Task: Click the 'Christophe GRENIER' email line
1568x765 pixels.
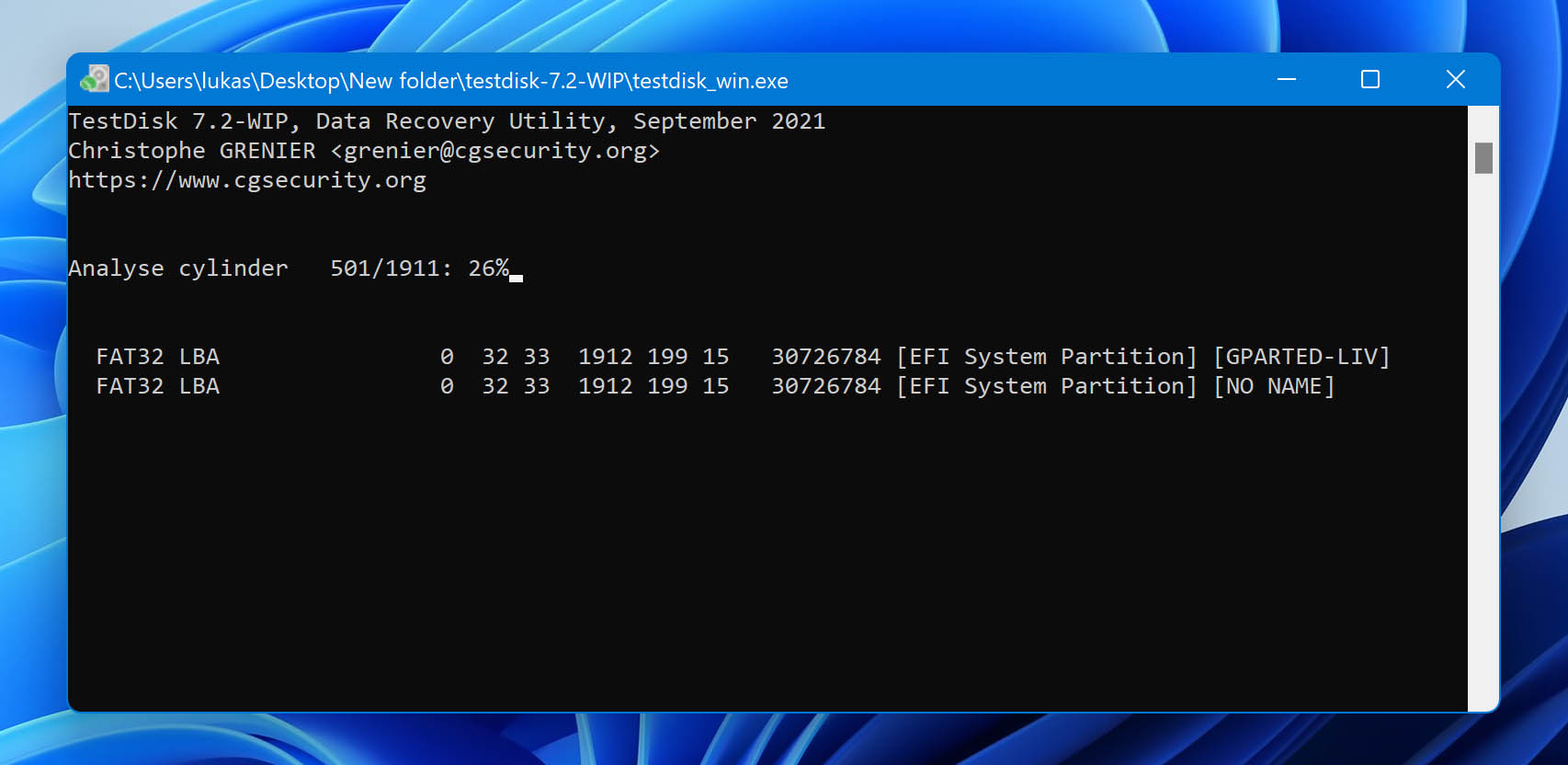Action: [x=364, y=151]
